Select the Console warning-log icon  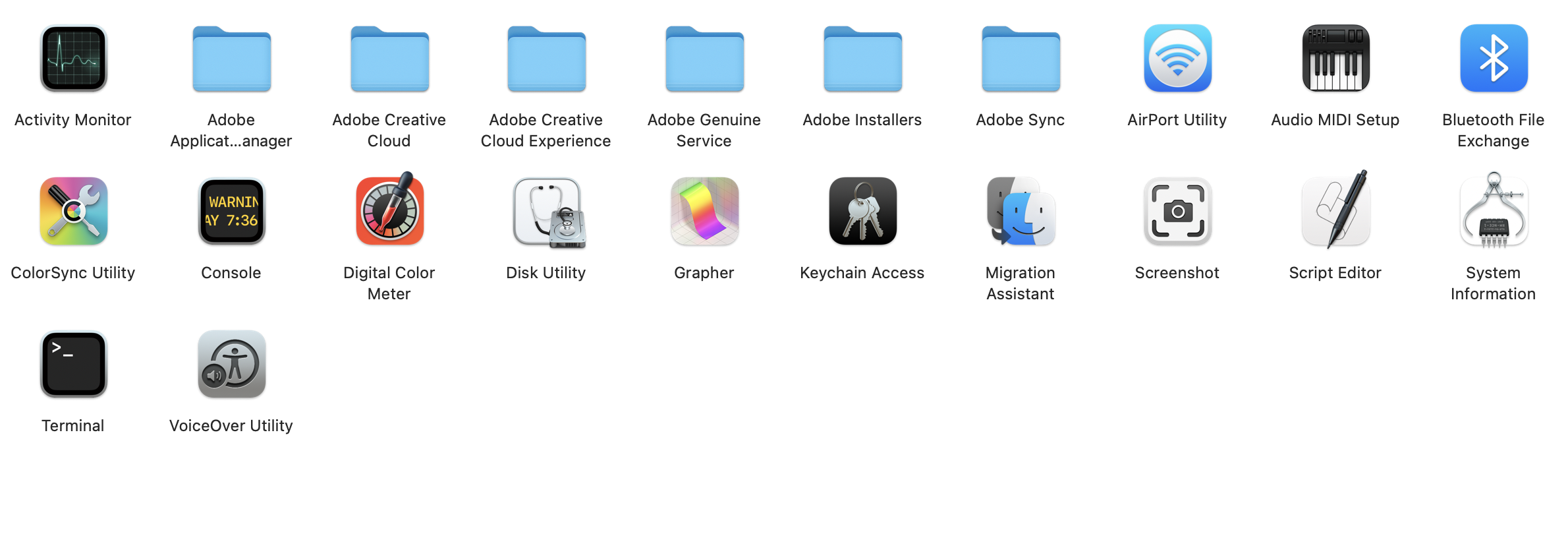232,211
